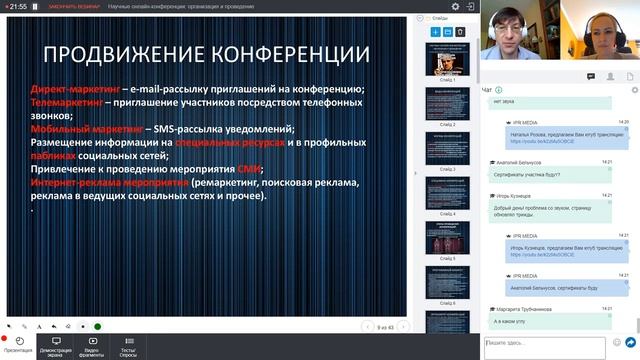640x360 pixels.
Task: Click the red 'Директ-маркетинг' heading on slide
Action: click(x=75, y=89)
